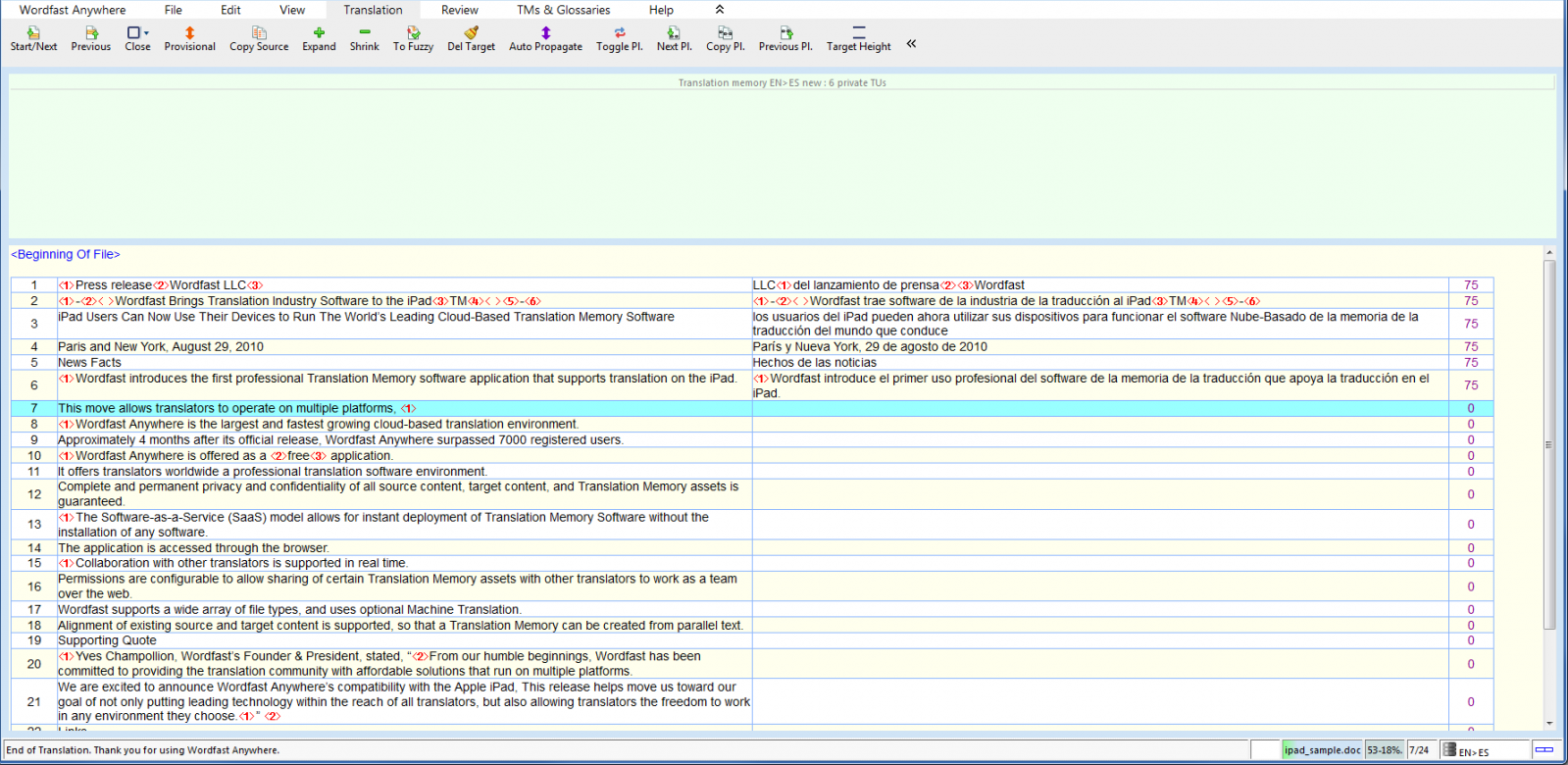The height and width of the screenshot is (765, 1568).
Task: Open the TMs & Glossaries tab
Action: click(563, 10)
